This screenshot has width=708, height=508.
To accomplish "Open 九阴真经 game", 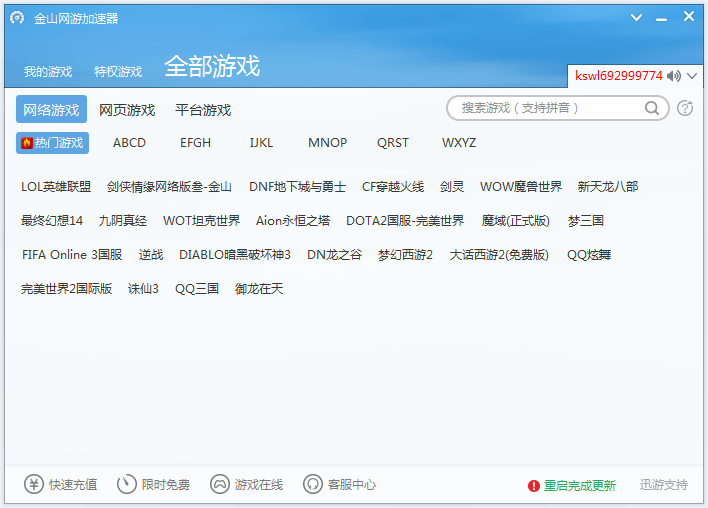I will point(123,220).
